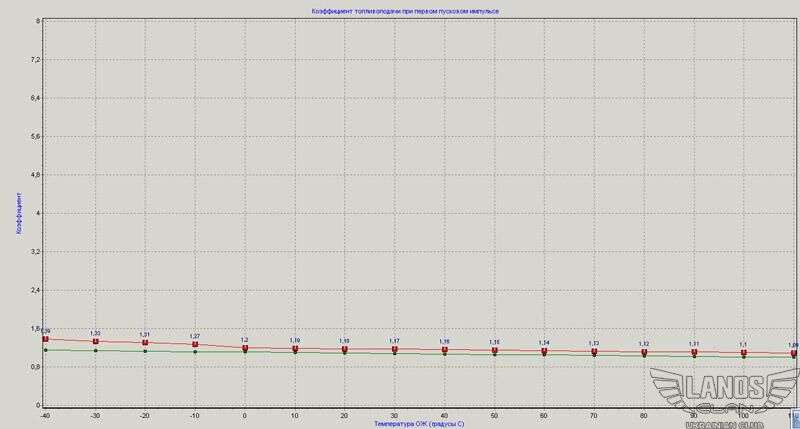Click the red marker at 60 degrees
This screenshot has width=800, height=429.
point(544,351)
